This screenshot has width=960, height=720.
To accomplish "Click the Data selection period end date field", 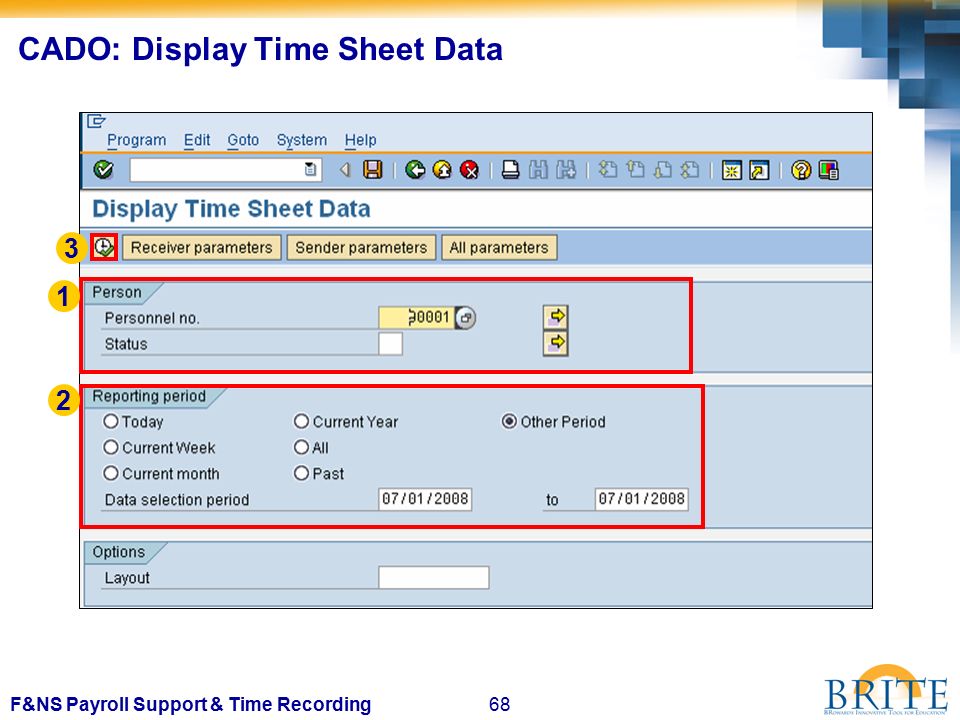I will (x=641, y=499).
